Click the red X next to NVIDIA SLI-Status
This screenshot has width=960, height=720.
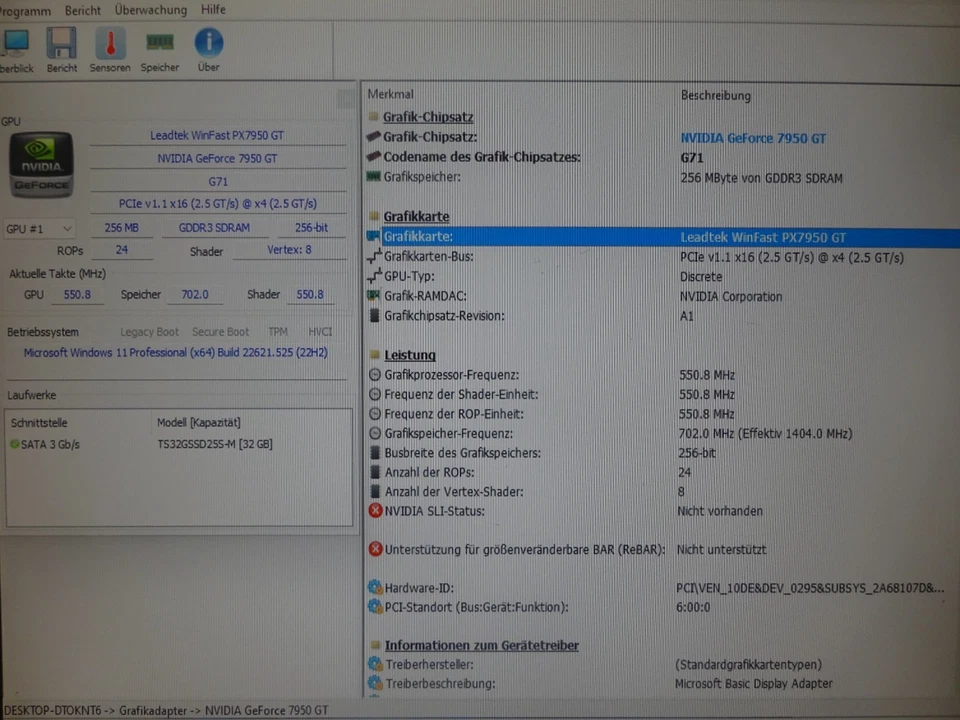point(374,511)
